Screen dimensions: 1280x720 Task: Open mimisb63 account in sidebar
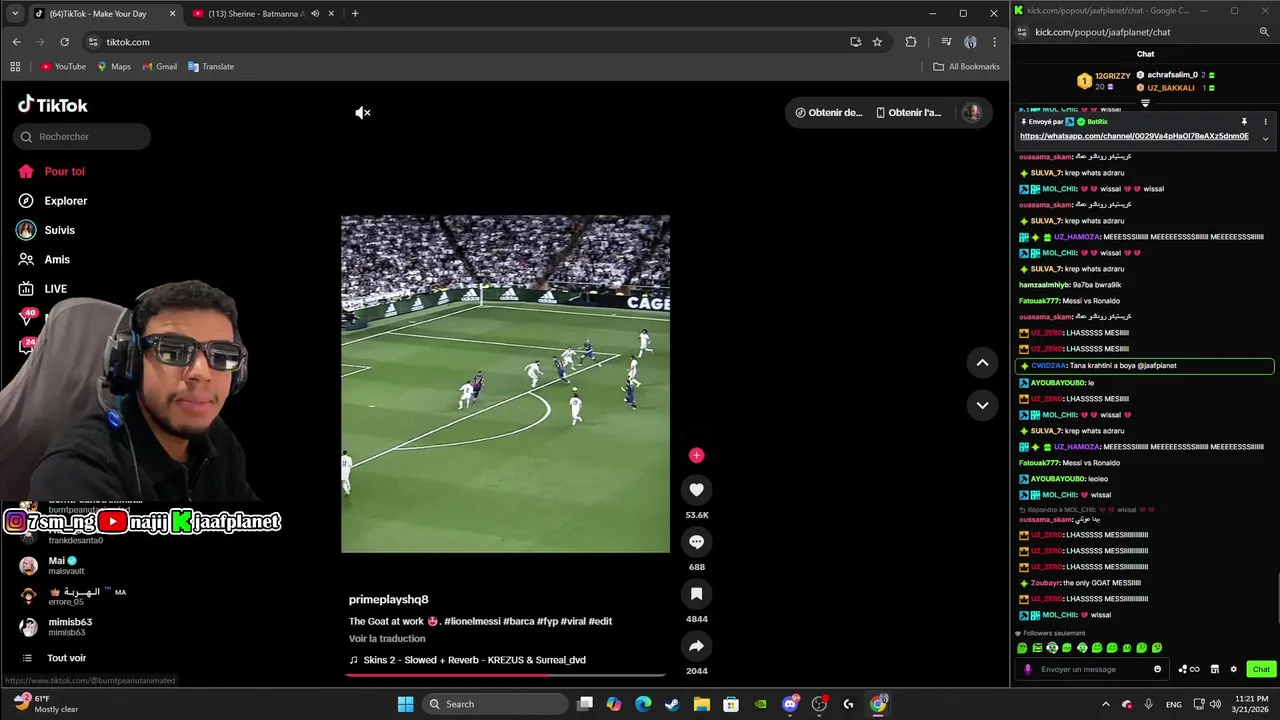click(x=70, y=627)
